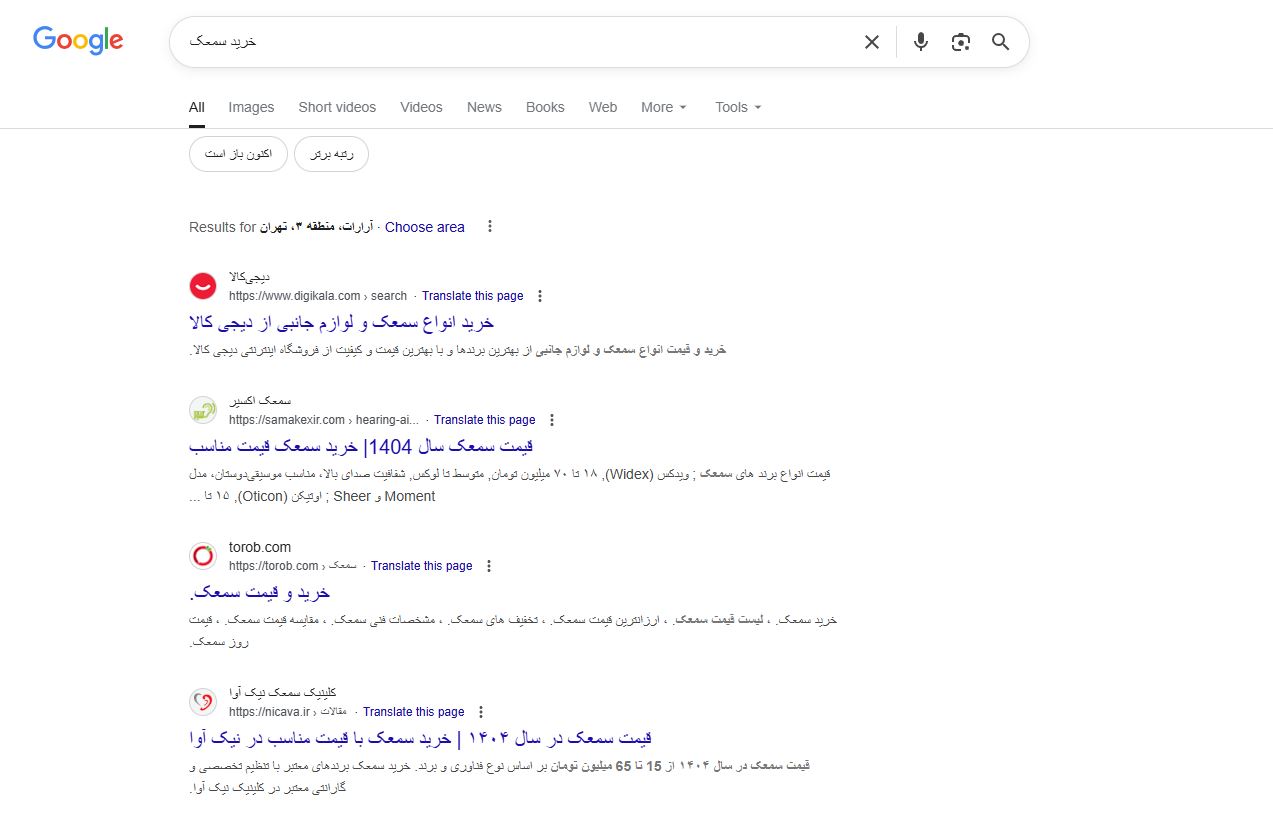Click the samakexir green favicon

tap(203, 410)
